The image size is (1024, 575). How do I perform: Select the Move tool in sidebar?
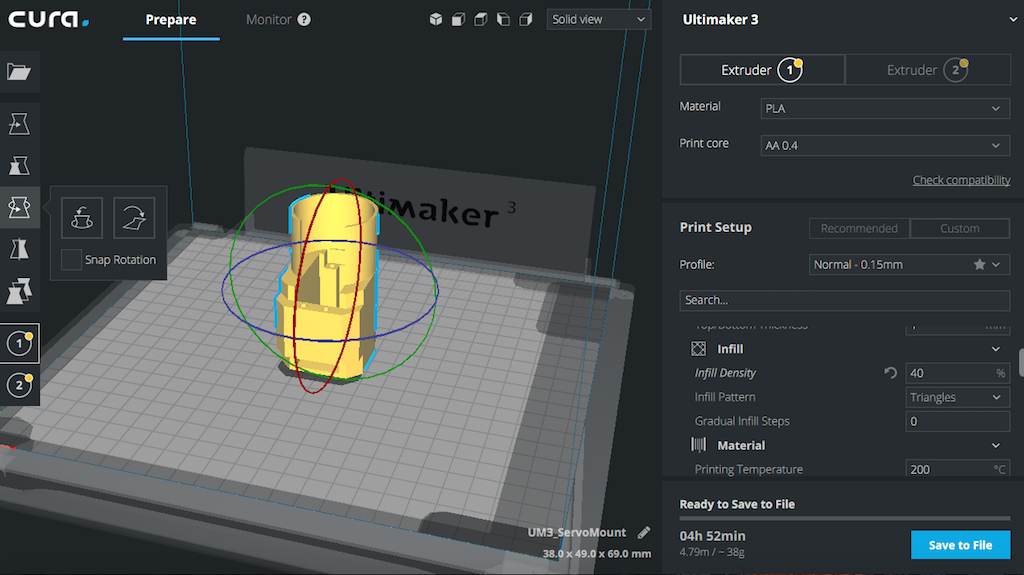click(x=19, y=123)
